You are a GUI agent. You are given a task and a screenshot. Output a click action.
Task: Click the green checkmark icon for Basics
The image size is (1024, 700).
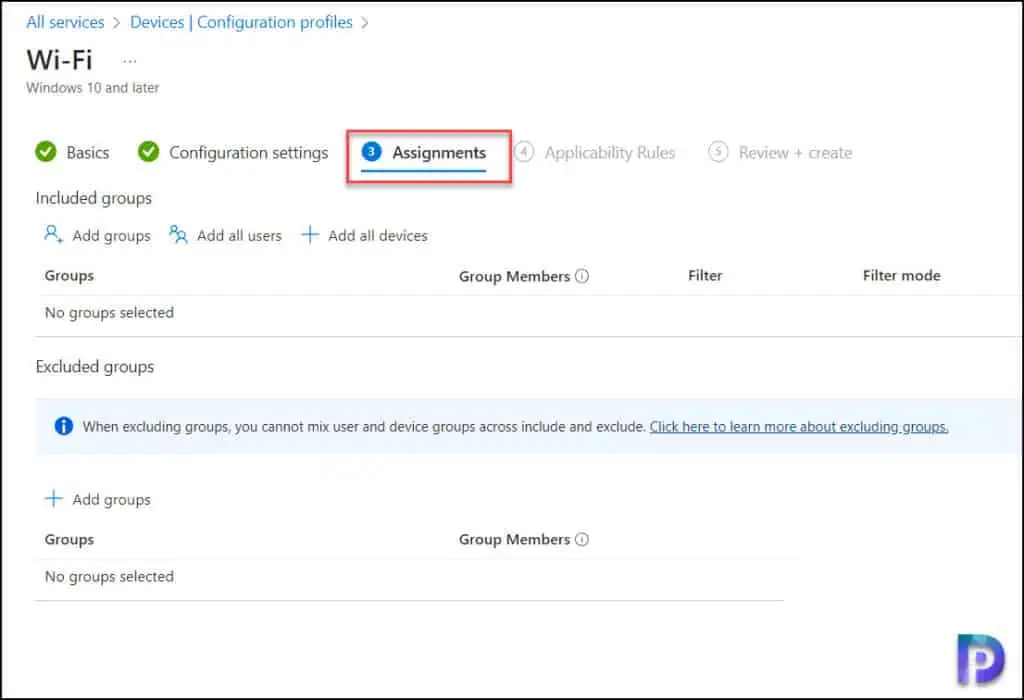(46, 151)
